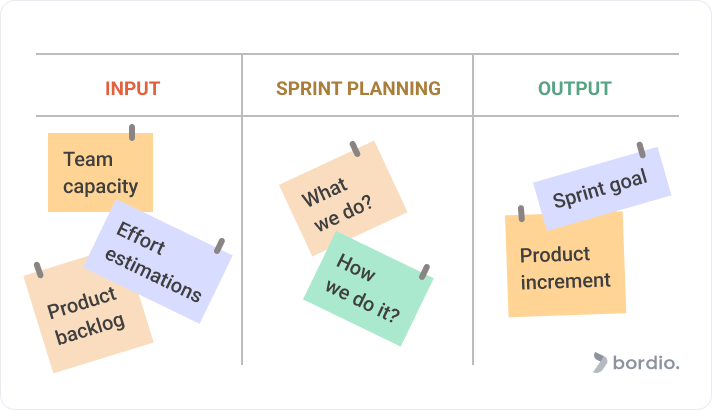712x410 pixels.
Task: Click the bordio. brand name text
Action: pyautogui.click(x=646, y=363)
